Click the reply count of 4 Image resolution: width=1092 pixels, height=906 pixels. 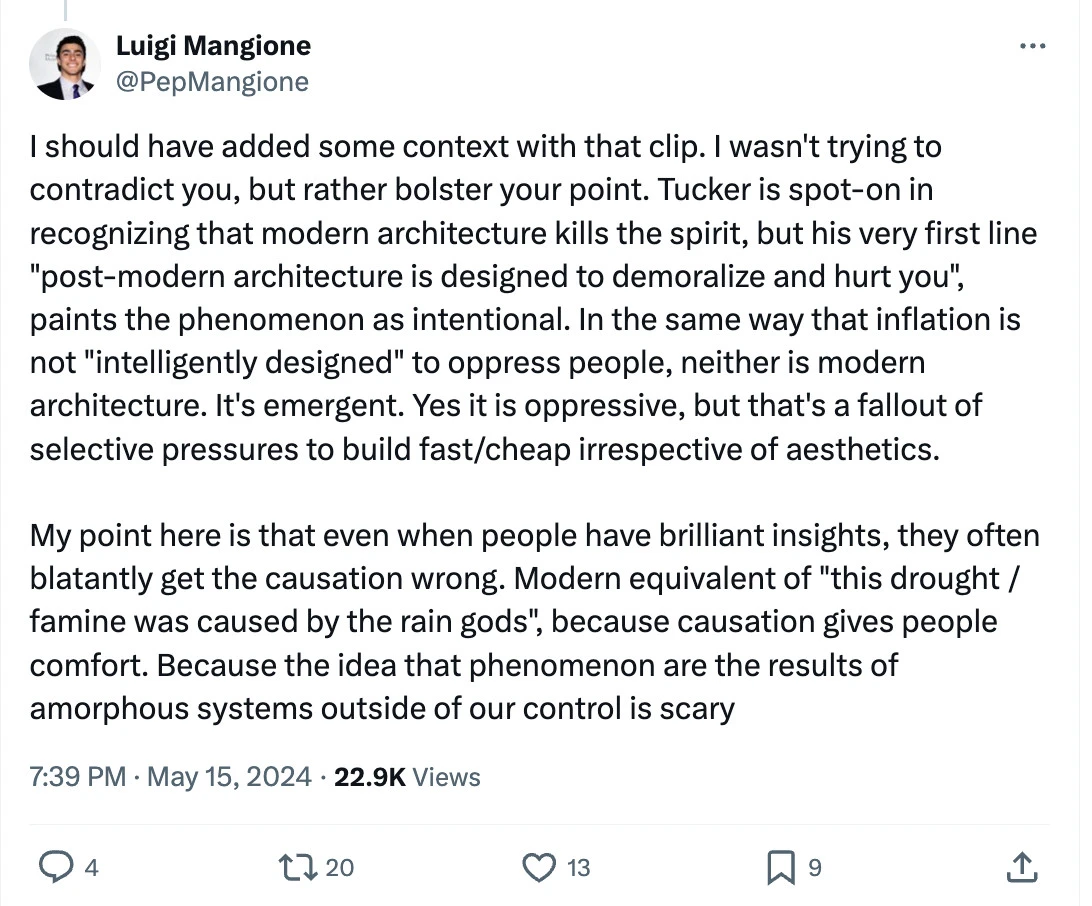91,868
